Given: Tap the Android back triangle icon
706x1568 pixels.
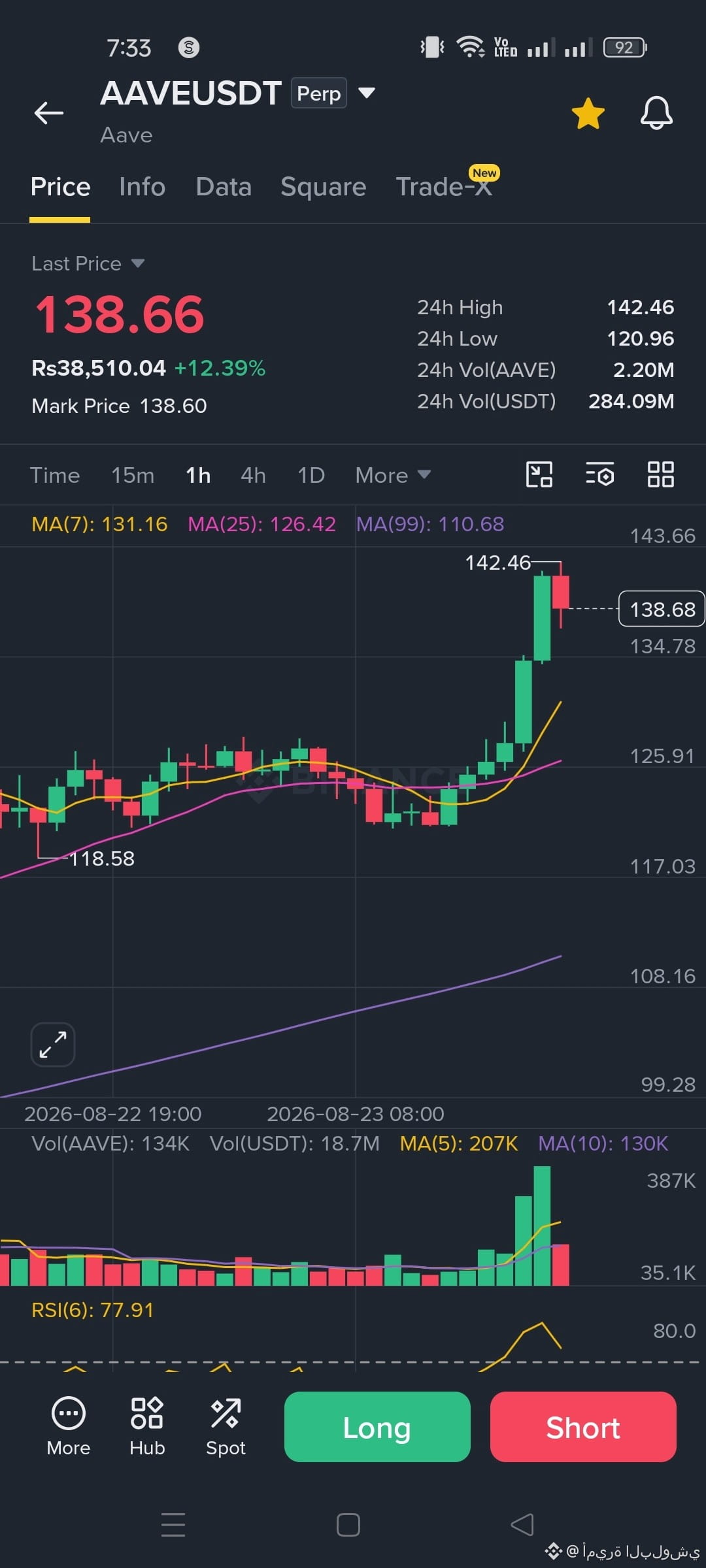Looking at the screenshot, I should 522,1525.
